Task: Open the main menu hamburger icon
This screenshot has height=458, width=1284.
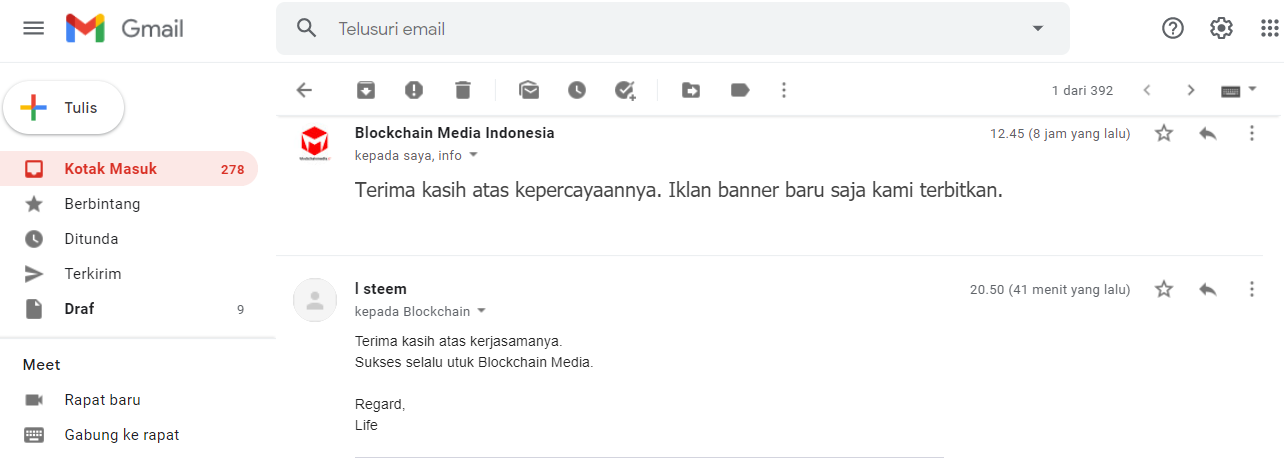Action: pyautogui.click(x=34, y=28)
